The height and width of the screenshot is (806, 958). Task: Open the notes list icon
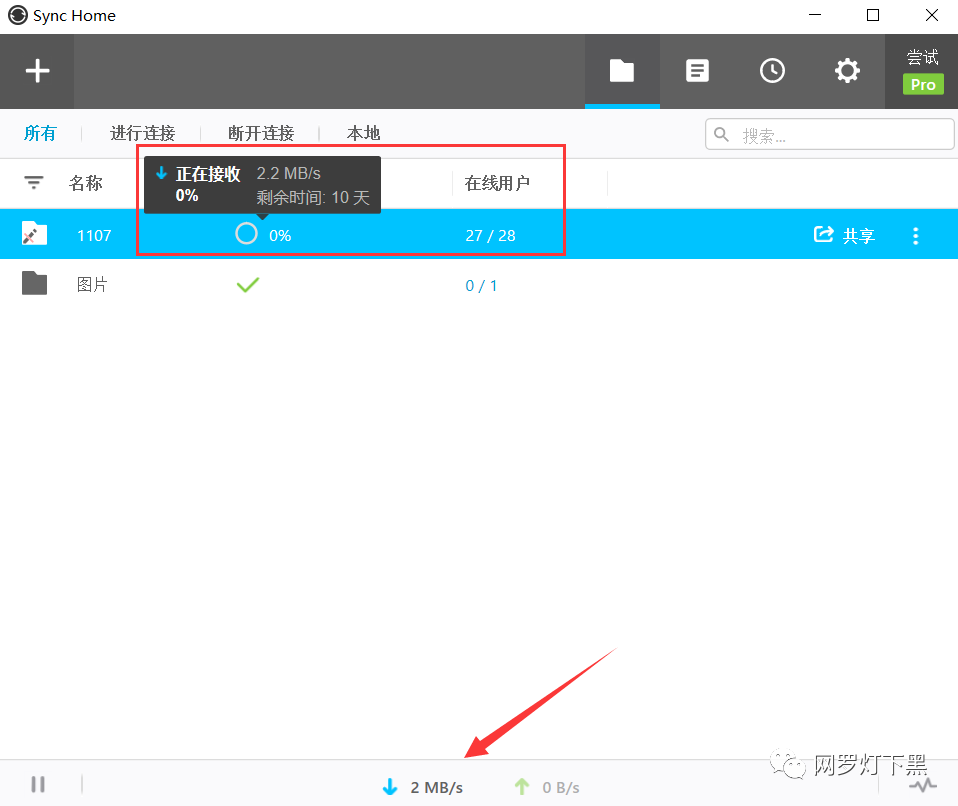pyautogui.click(x=697, y=71)
